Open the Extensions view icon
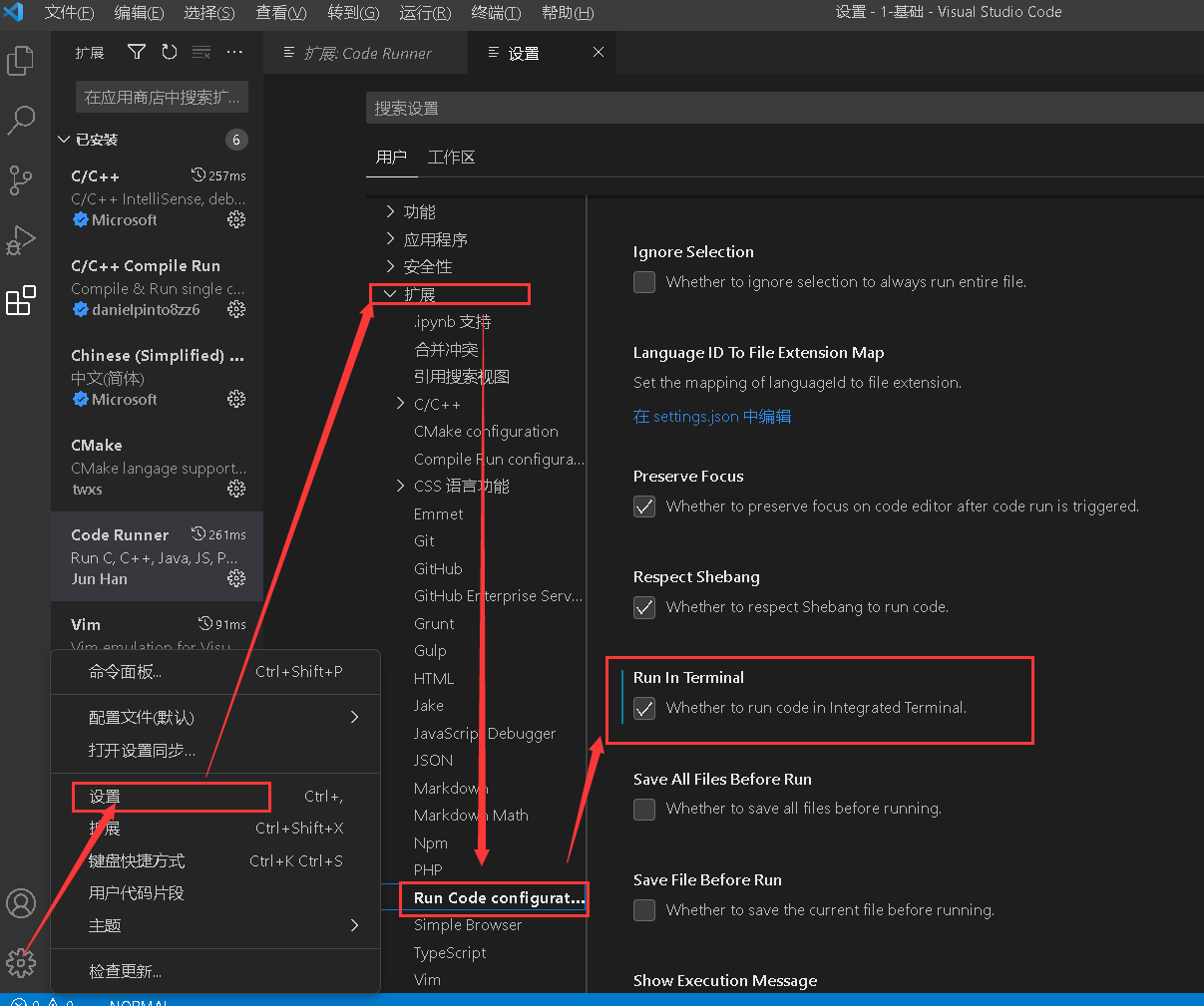This screenshot has height=1006, width=1204. pos(20,300)
